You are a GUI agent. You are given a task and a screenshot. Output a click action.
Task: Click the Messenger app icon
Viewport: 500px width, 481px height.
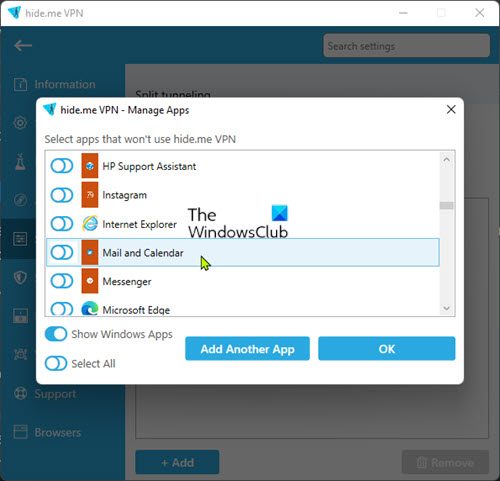90,281
